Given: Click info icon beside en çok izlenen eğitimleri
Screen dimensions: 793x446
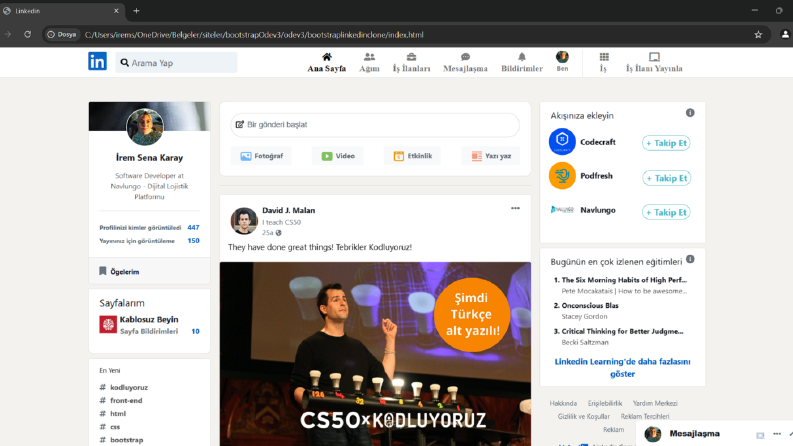Looking at the screenshot, I should [x=690, y=259].
